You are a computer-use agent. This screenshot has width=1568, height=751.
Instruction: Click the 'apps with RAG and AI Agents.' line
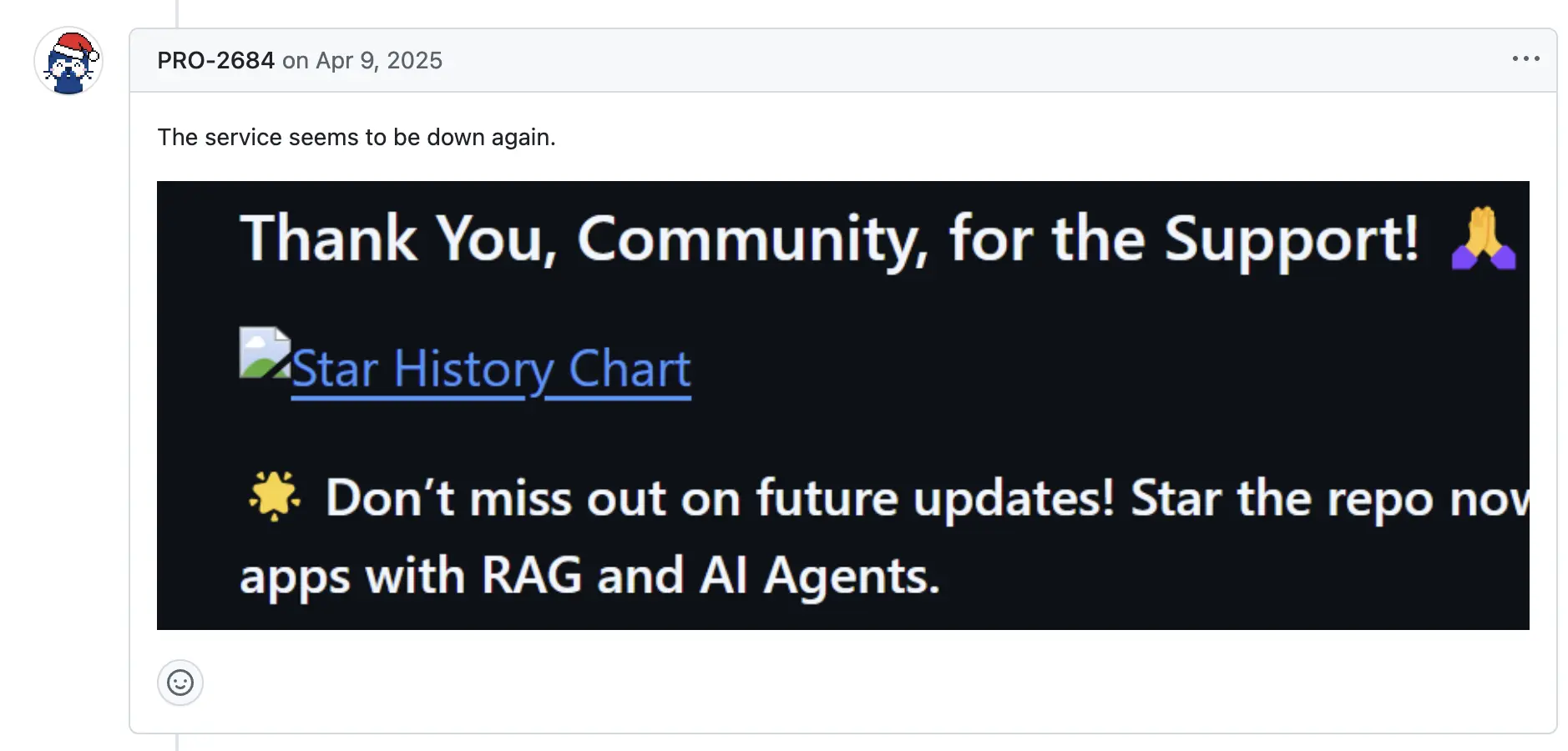pyautogui.click(x=589, y=576)
